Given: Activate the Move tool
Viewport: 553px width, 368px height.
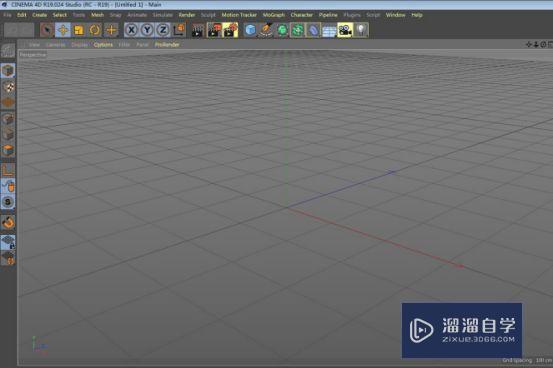Looking at the screenshot, I should (x=63, y=30).
